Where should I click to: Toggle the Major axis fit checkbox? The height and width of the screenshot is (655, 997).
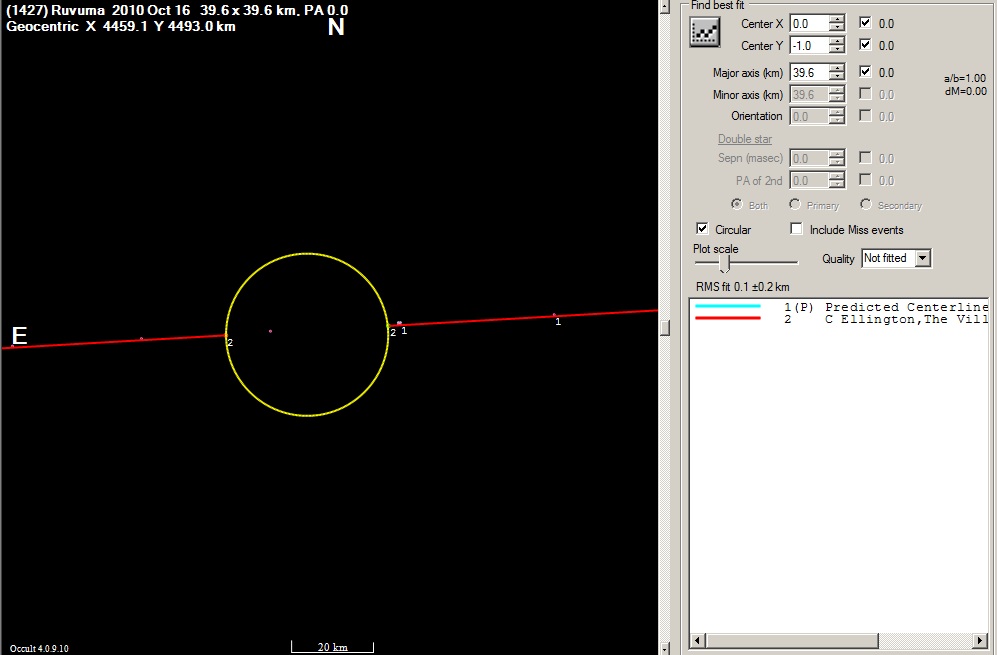click(x=865, y=72)
